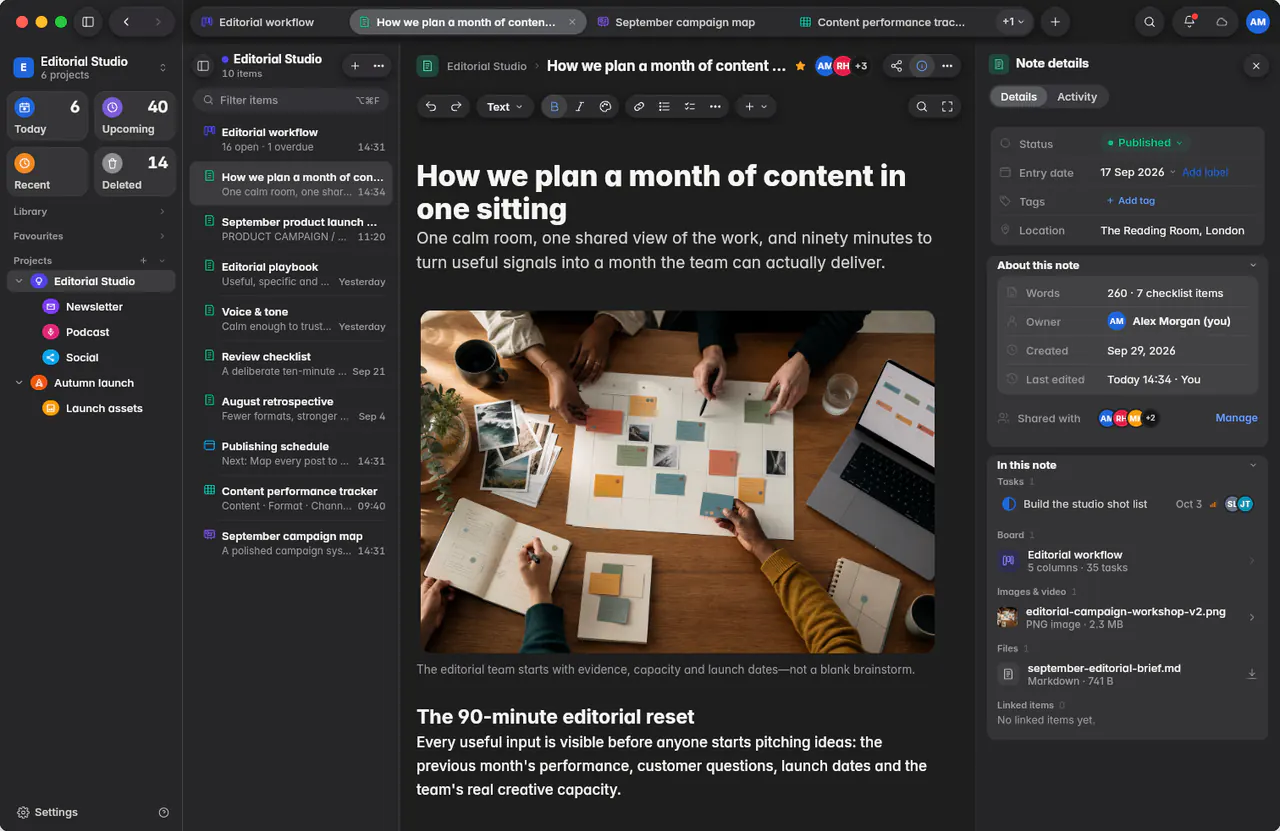Click the Add tag link
Image resolution: width=1280 pixels, height=831 pixels.
pyautogui.click(x=1131, y=201)
